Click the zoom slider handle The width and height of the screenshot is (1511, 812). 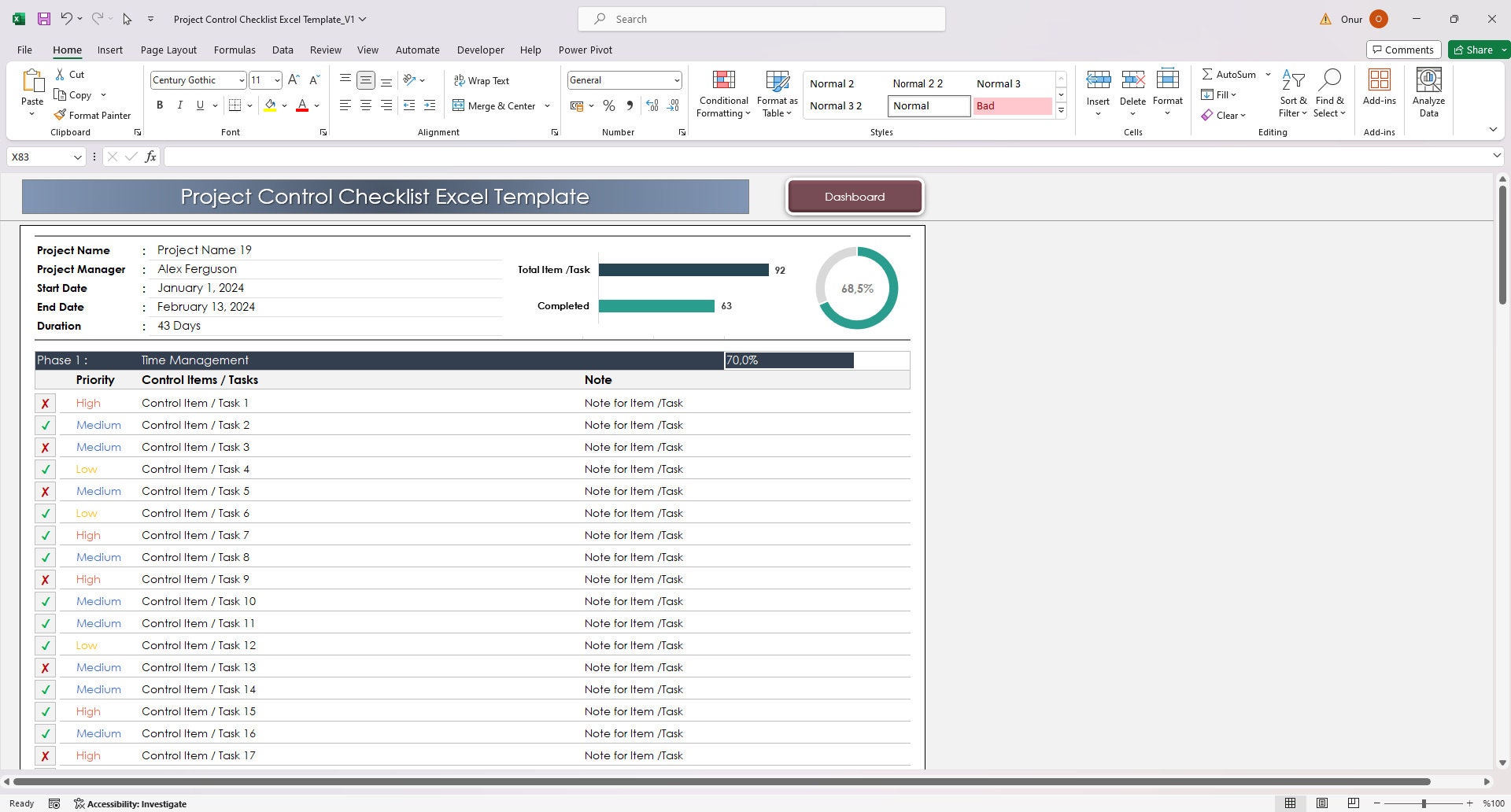pyautogui.click(x=1423, y=803)
